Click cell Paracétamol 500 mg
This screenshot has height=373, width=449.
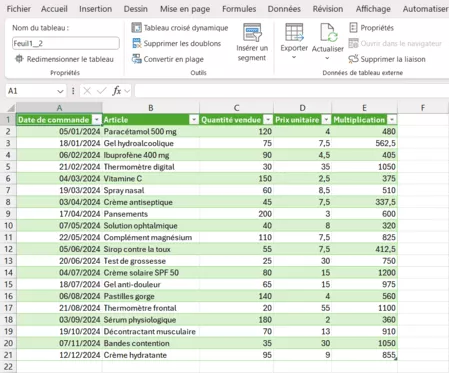point(151,132)
